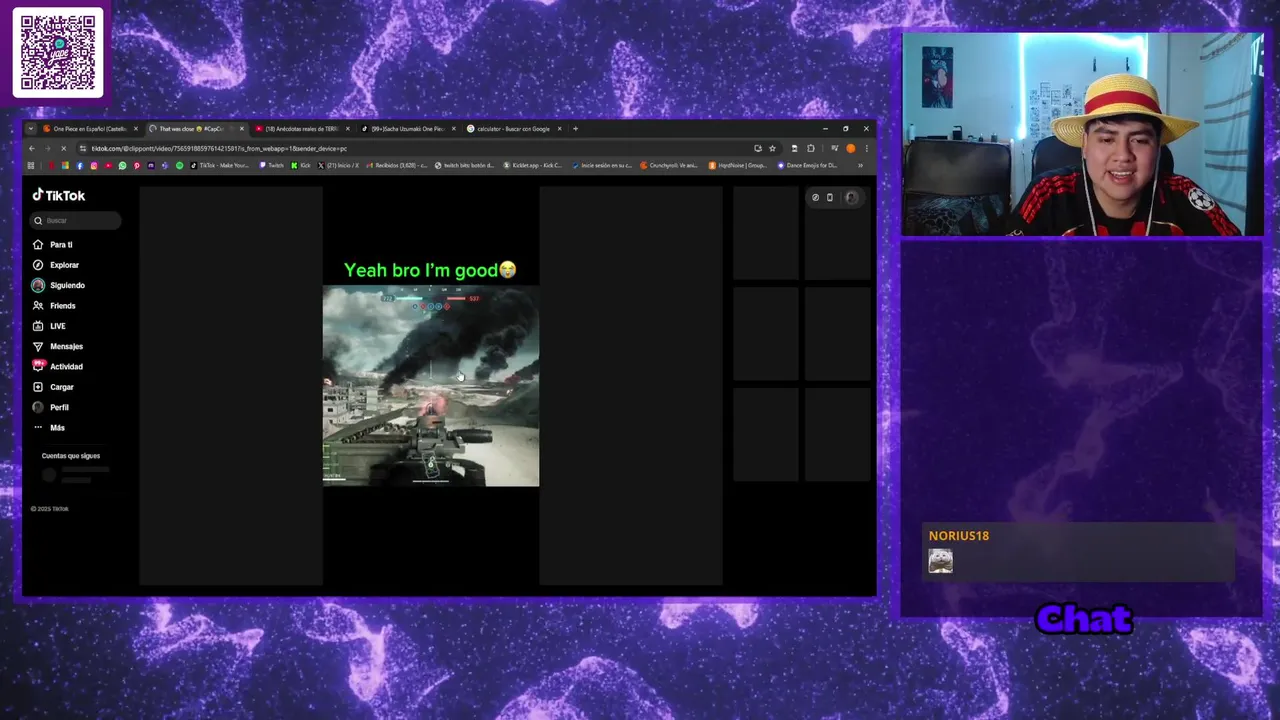Image resolution: width=1280 pixels, height=720 pixels.
Task: Open the Facebook bookmark icon
Action: [x=80, y=165]
